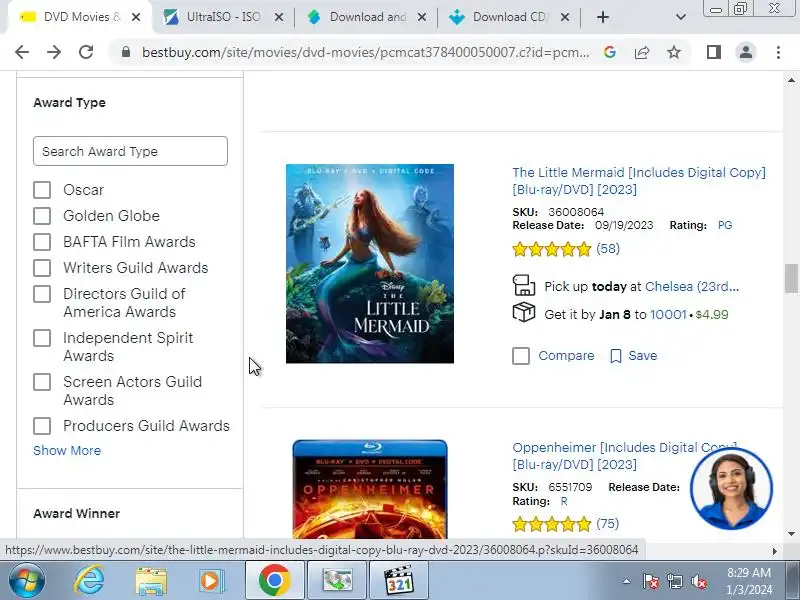Show More award types
The width and height of the screenshot is (800, 600).
(x=67, y=451)
